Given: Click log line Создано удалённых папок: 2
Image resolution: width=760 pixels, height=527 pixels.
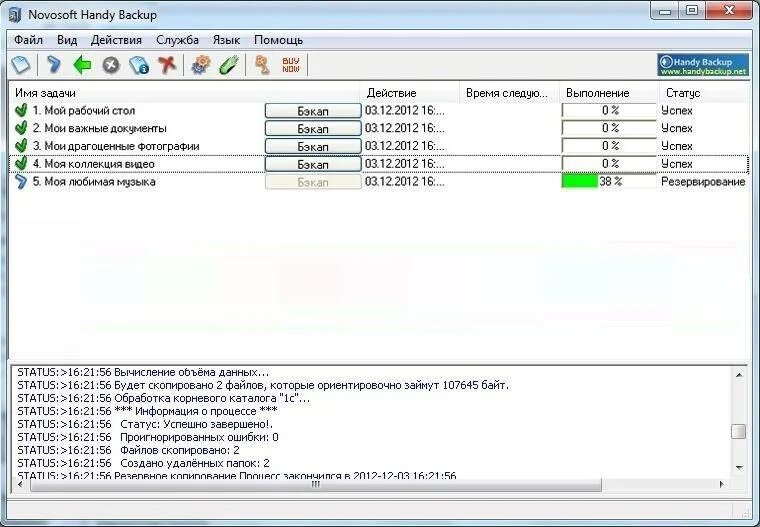Looking at the screenshot, I should [143, 463].
